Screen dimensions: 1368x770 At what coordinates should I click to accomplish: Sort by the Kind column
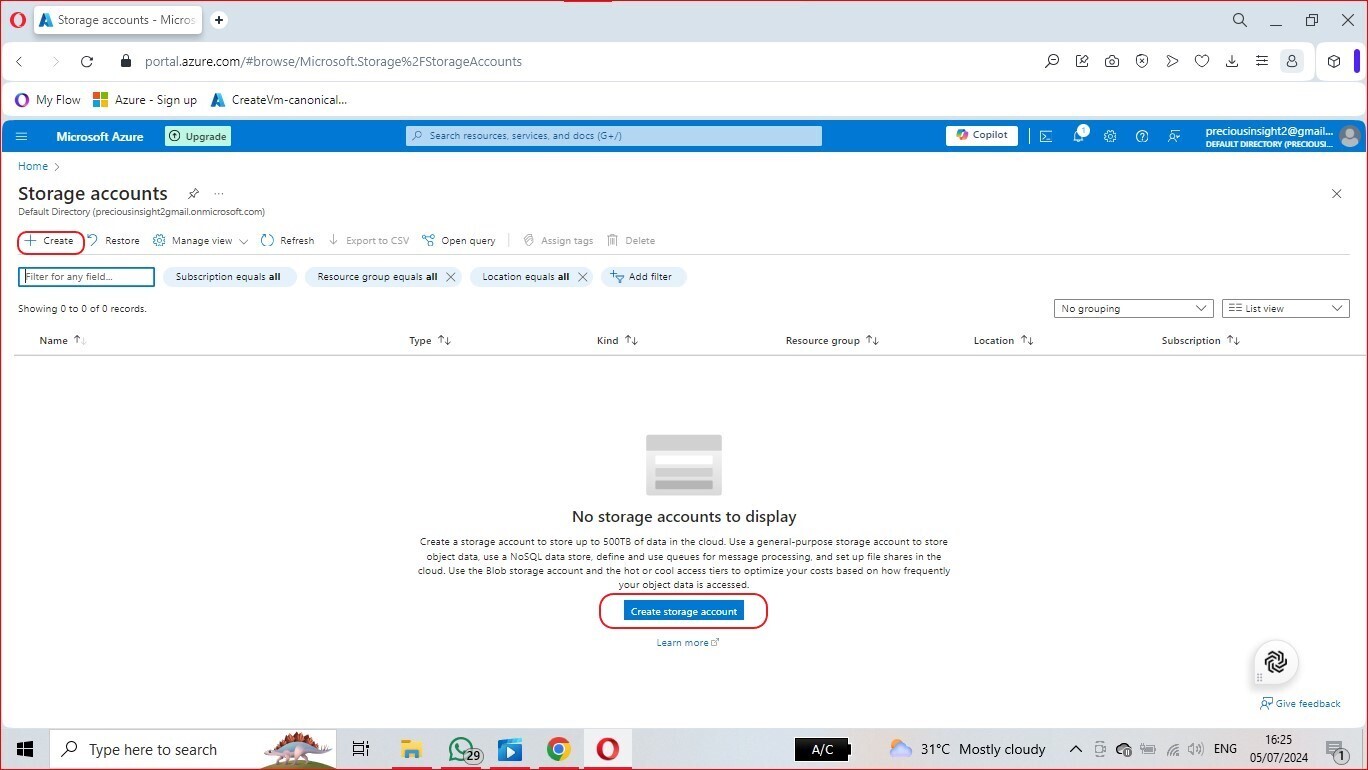(x=617, y=341)
